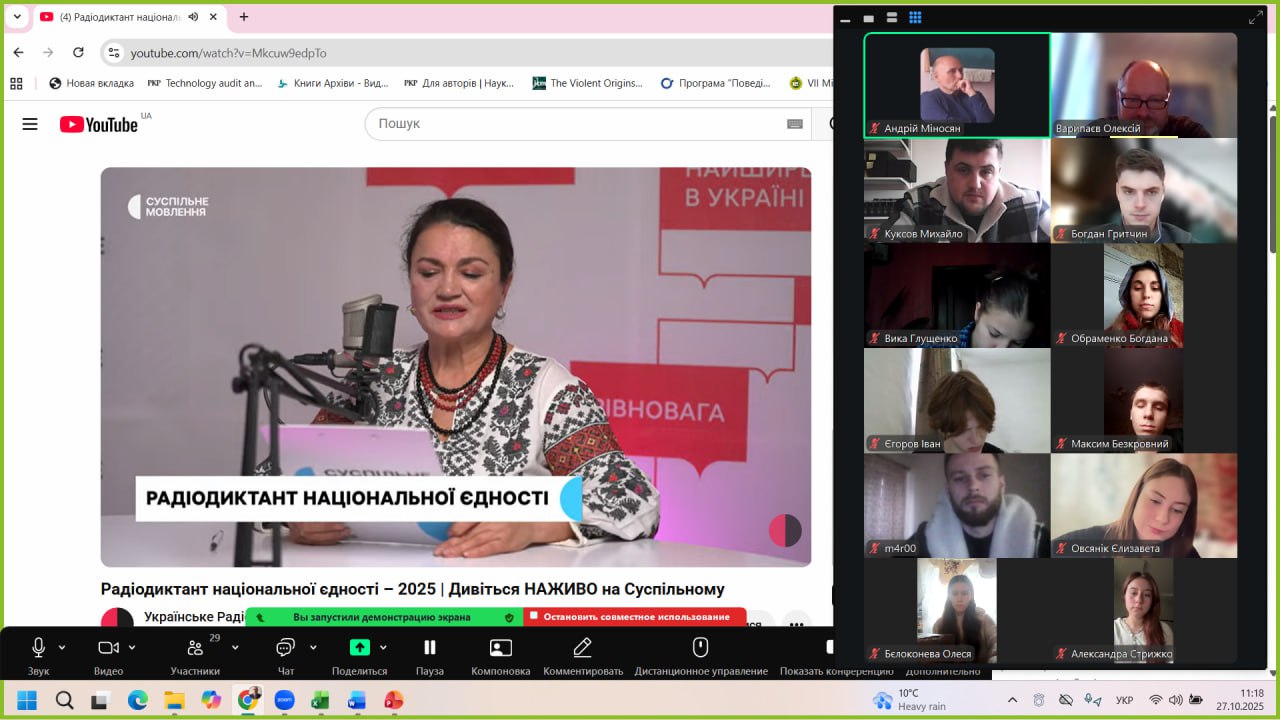Click the Remote control mouse icon
Viewport: 1280px width, 720px height.
pyautogui.click(x=700, y=647)
